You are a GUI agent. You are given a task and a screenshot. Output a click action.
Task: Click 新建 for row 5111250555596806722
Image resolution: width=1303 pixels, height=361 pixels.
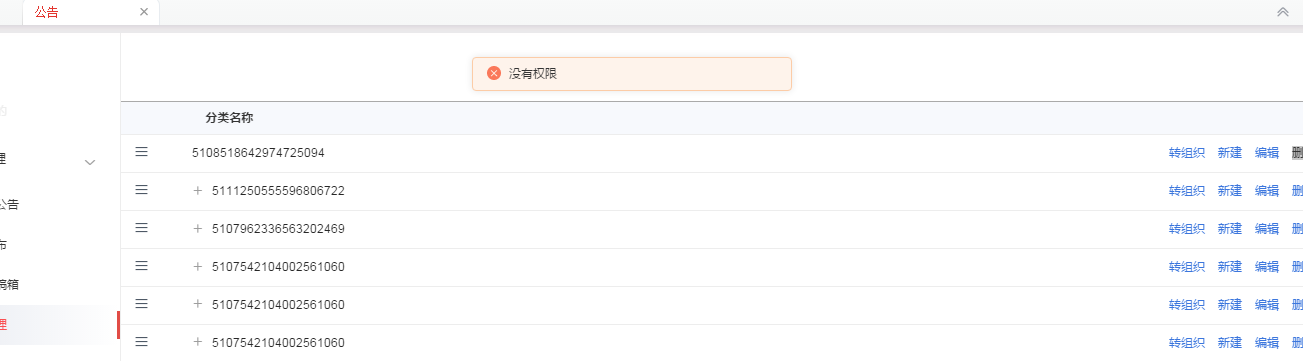coord(1229,191)
